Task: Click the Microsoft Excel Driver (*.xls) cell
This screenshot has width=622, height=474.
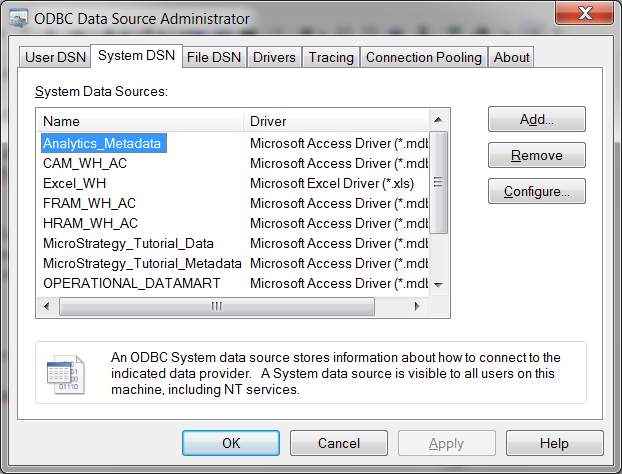Action: tap(332, 183)
